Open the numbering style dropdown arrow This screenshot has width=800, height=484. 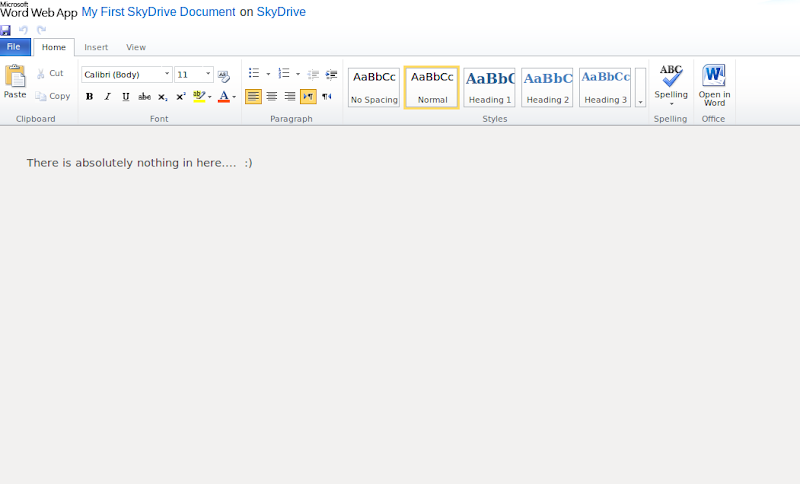coord(298,74)
